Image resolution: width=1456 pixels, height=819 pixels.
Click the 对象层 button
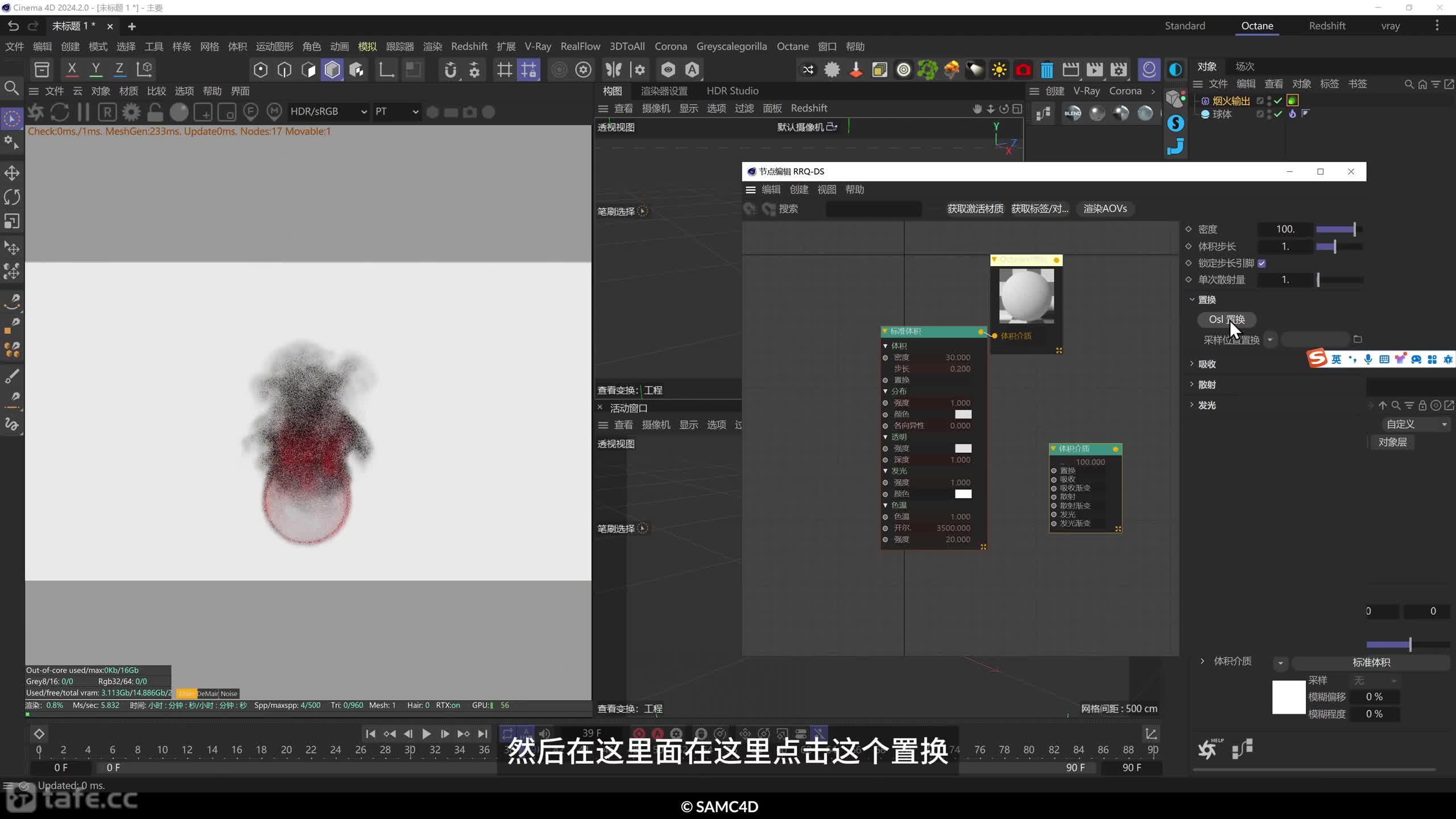click(1392, 442)
